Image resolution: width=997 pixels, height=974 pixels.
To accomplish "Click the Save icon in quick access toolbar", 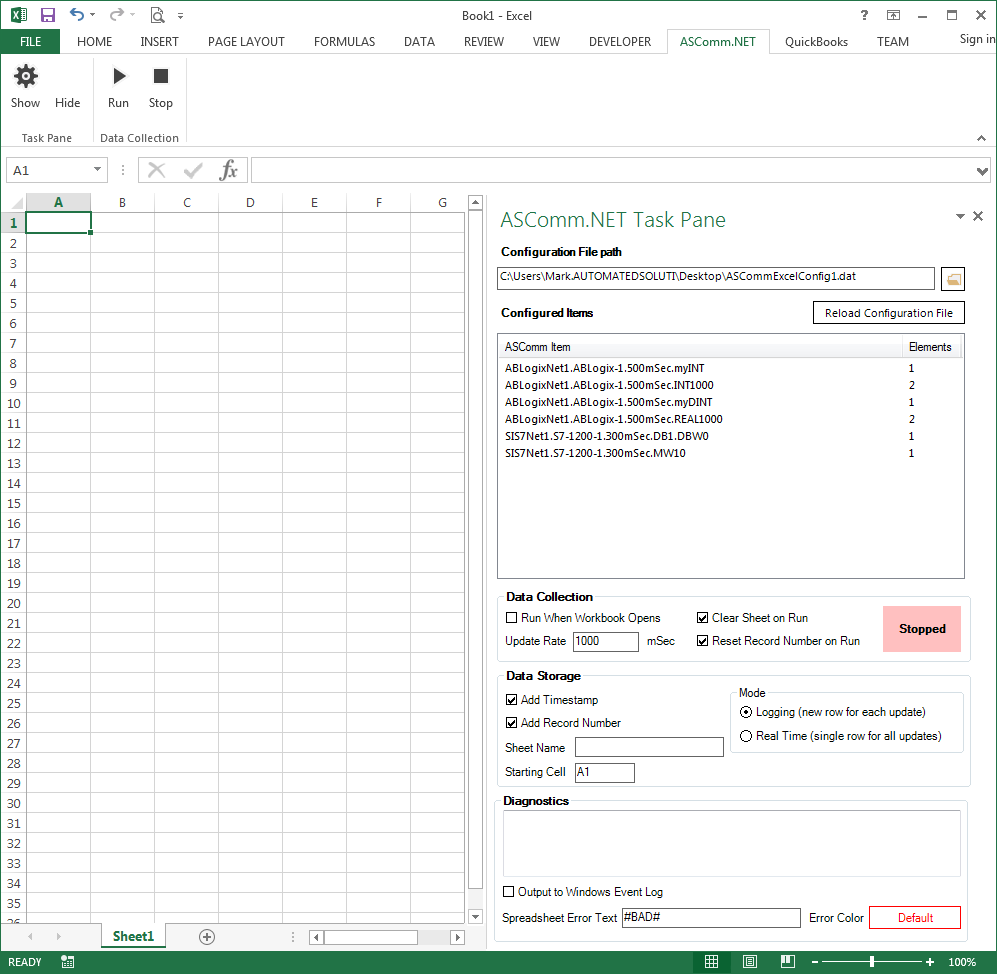I will click(x=47, y=15).
